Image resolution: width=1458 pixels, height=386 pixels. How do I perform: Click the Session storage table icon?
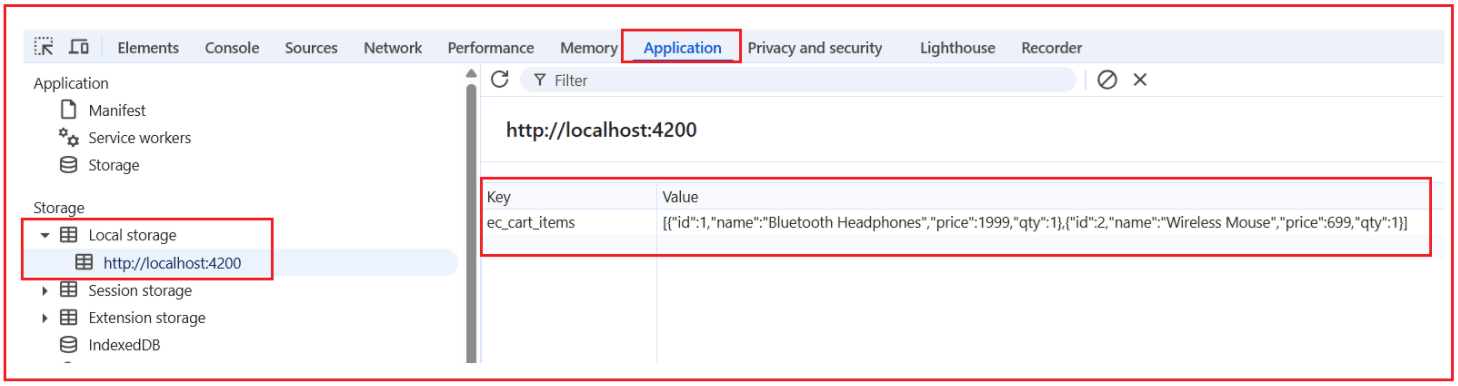[69, 290]
